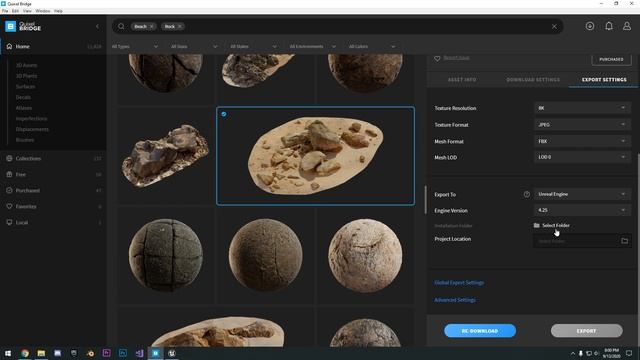Open Unreal Engine from the taskbar
Screen dimensions: 640x360
click(172, 353)
